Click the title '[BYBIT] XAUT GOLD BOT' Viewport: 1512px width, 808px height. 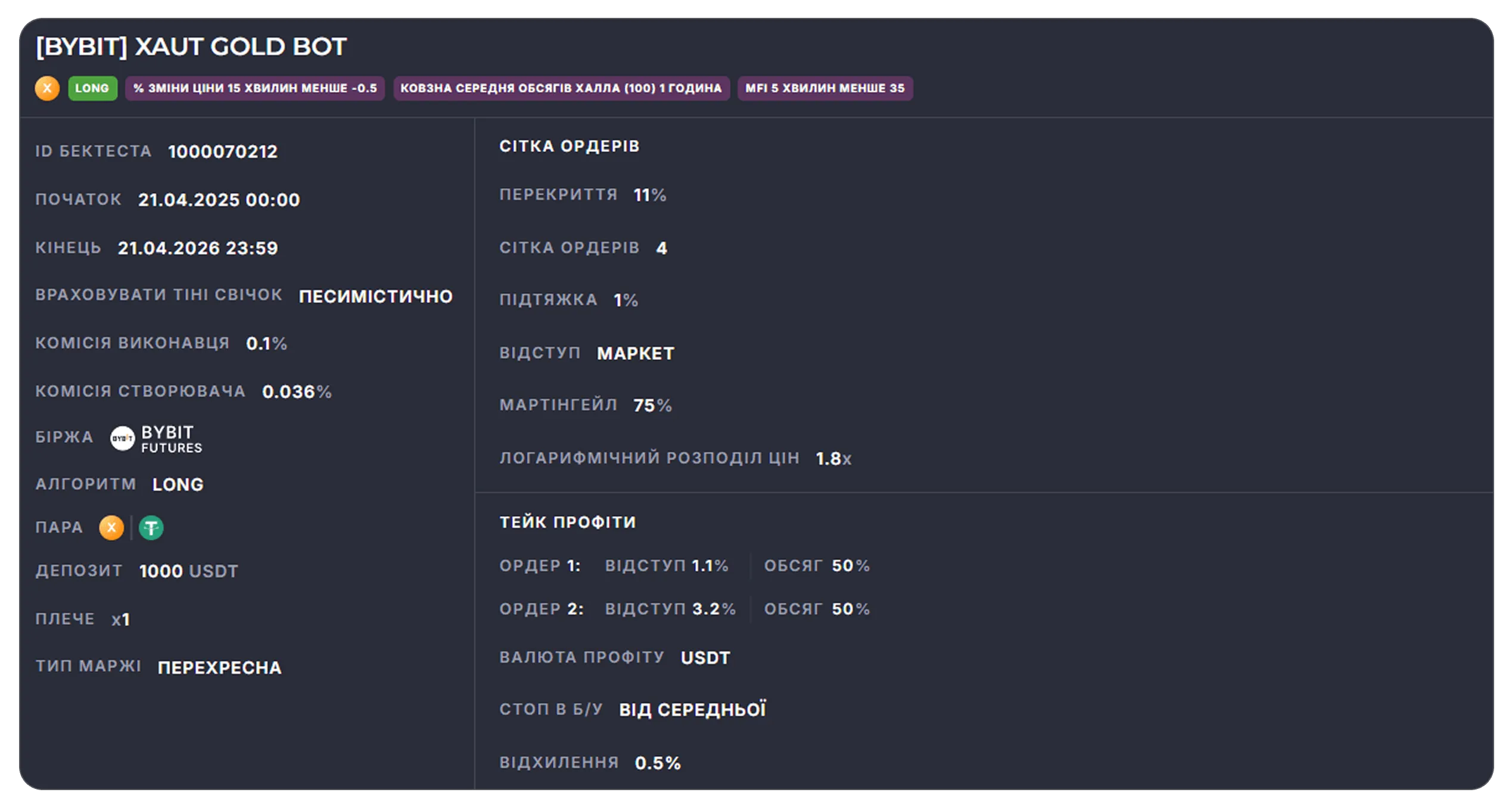191,46
